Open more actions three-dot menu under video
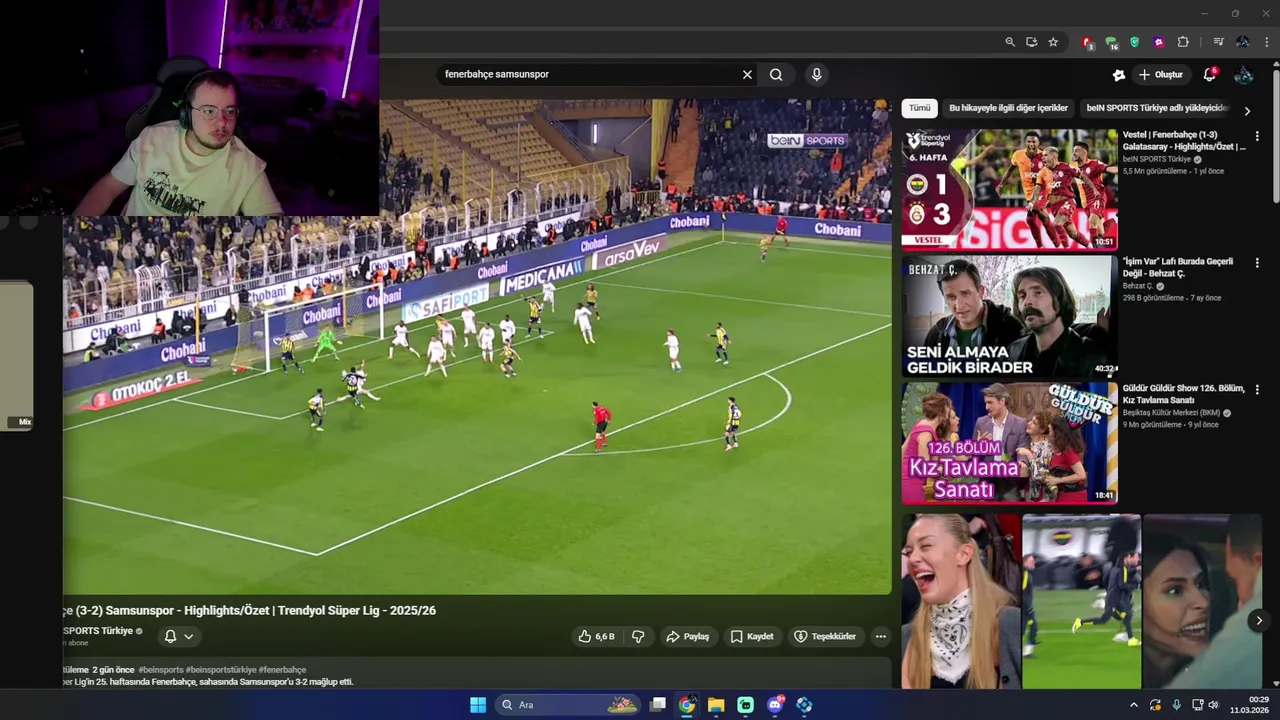Image resolution: width=1280 pixels, height=720 pixels. click(x=880, y=636)
